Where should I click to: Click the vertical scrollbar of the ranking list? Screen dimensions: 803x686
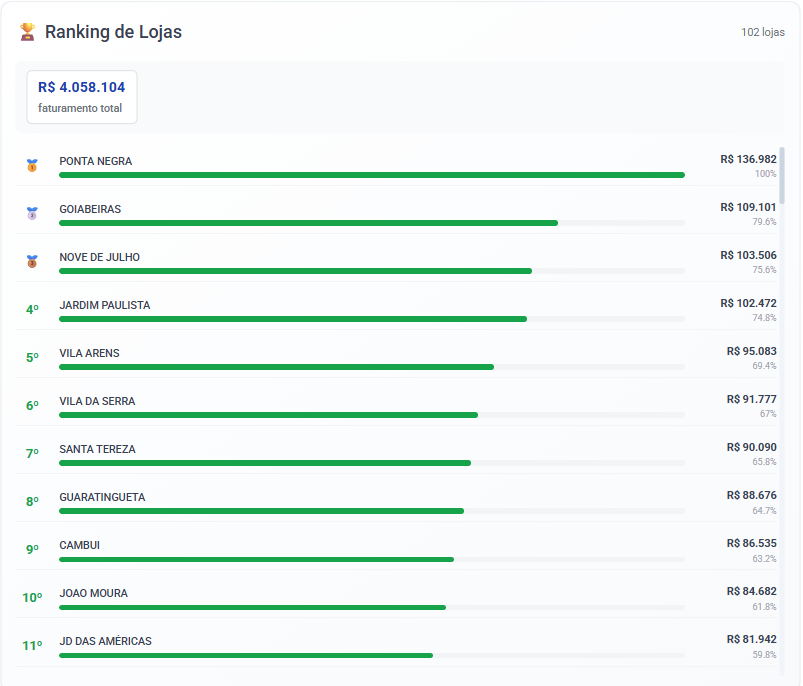[x=782, y=176]
